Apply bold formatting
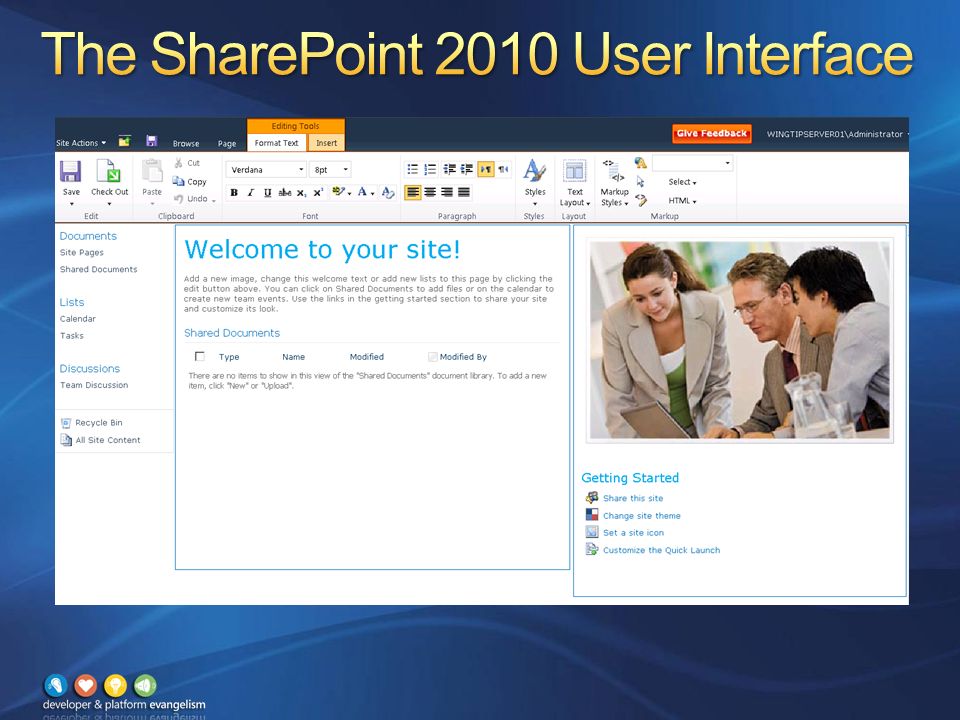This screenshot has width=960, height=720. point(234,193)
